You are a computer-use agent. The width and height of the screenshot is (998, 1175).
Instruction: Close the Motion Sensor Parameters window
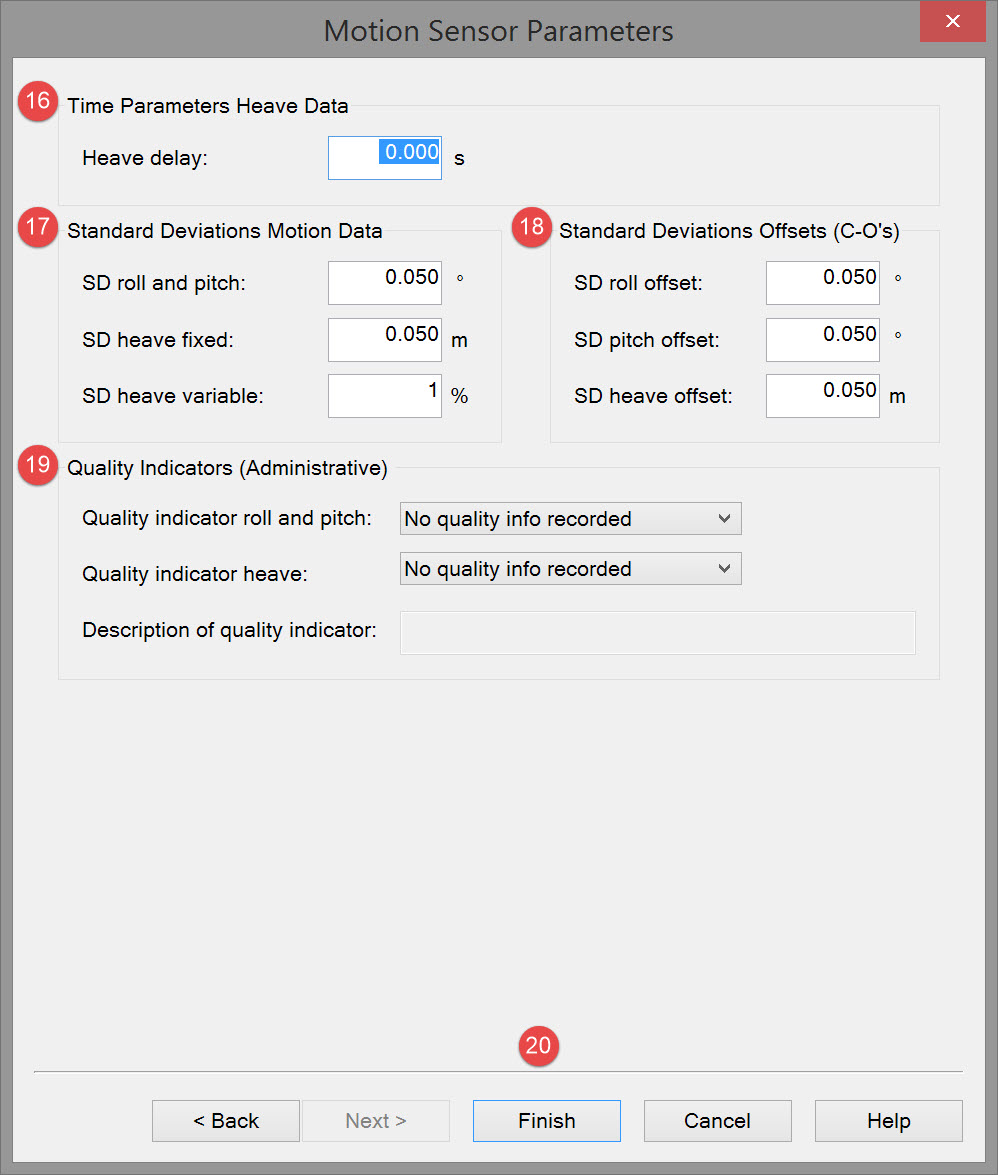953,21
